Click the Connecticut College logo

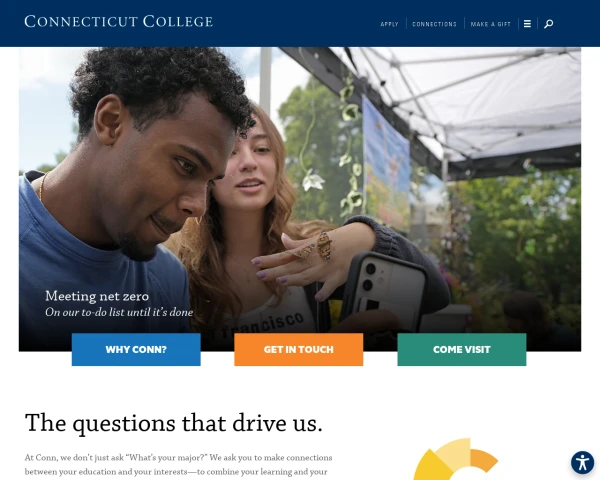tap(118, 21)
